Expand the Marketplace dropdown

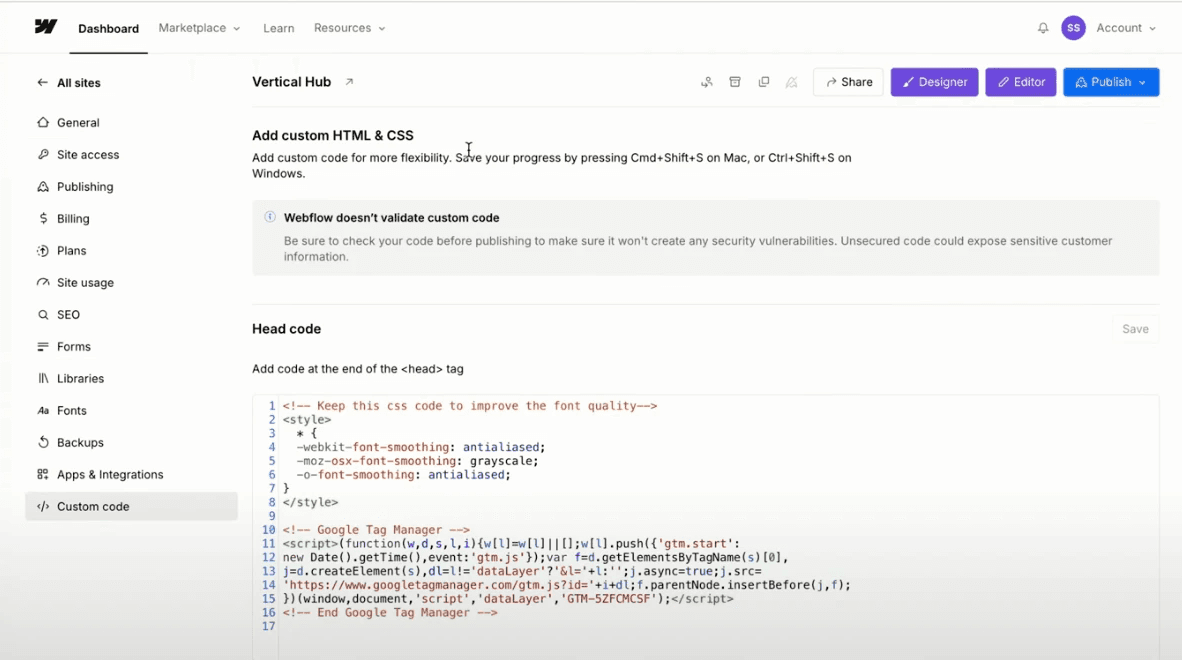(x=199, y=28)
